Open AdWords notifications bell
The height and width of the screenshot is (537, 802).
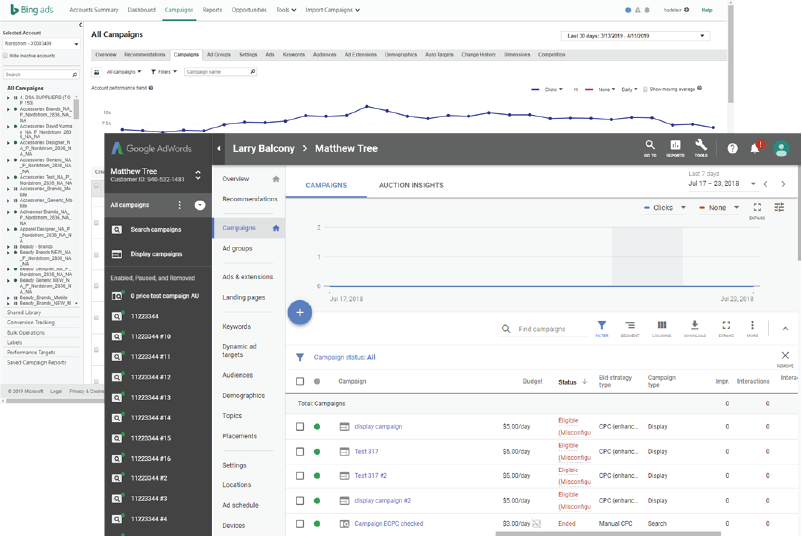point(755,148)
